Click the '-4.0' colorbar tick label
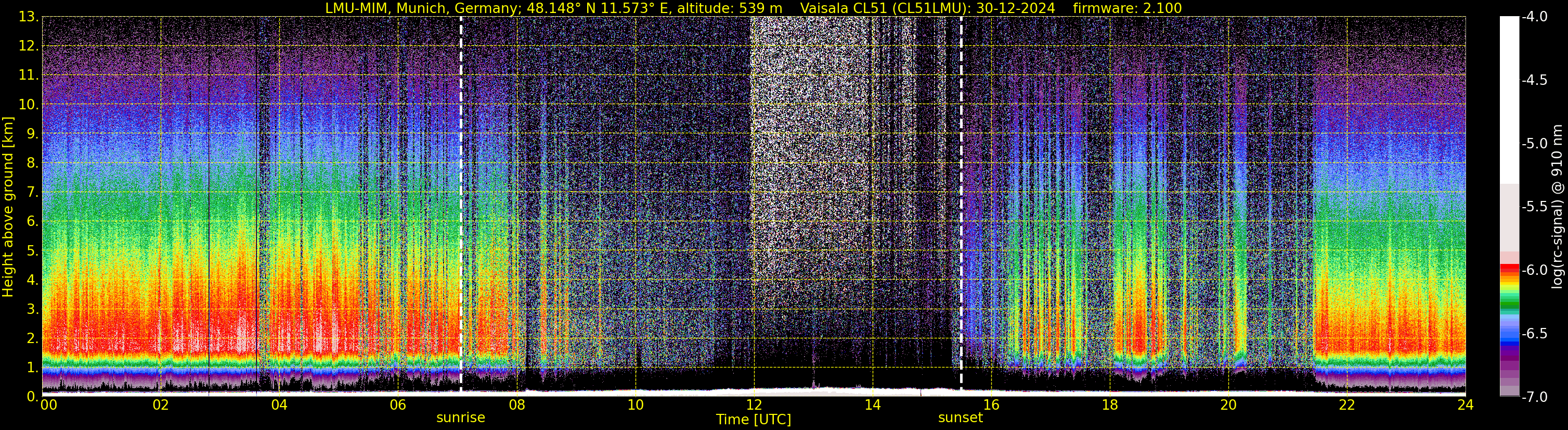The height and width of the screenshot is (430, 1568). pos(1535,17)
